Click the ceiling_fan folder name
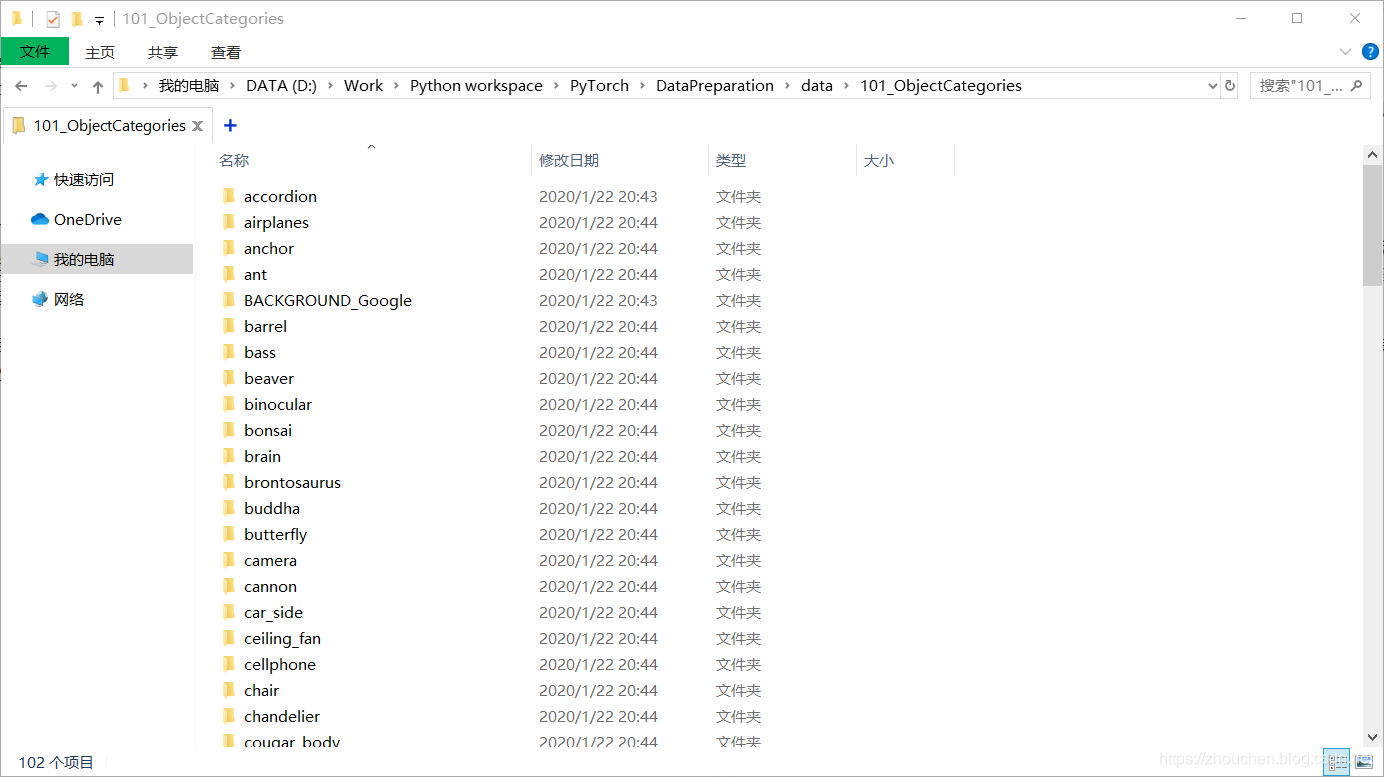 282,638
